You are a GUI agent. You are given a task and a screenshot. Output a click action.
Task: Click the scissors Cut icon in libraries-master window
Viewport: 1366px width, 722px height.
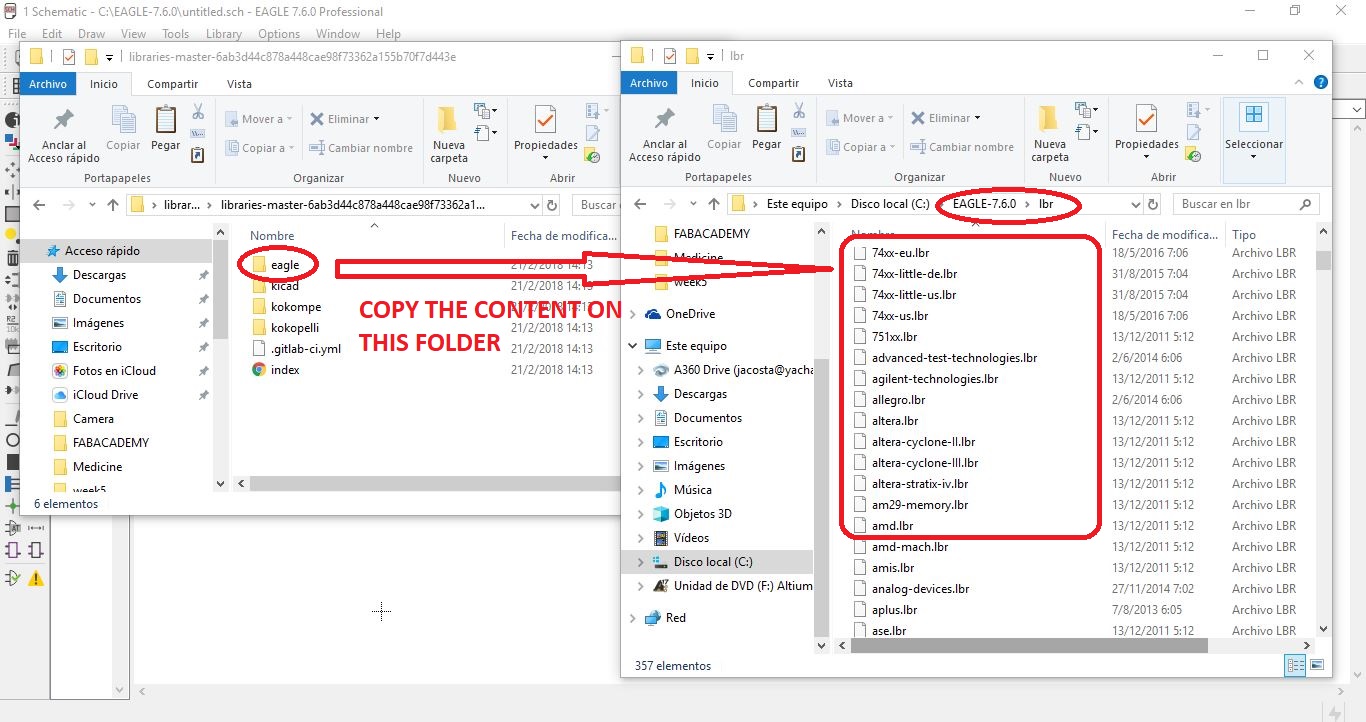(198, 111)
